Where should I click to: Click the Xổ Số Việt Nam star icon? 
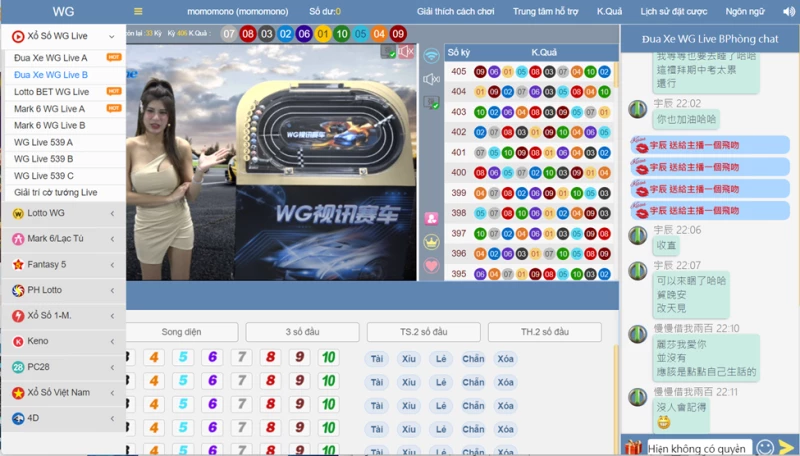pyautogui.click(x=18, y=393)
